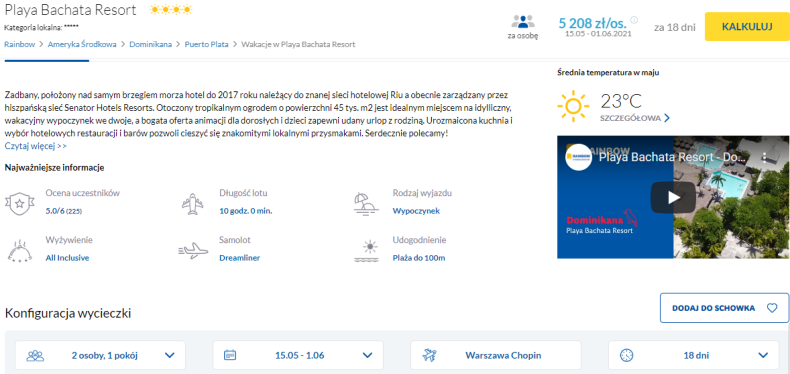Open the Dominikana breadcrumb link
This screenshot has width=790, height=374.
(x=150, y=44)
